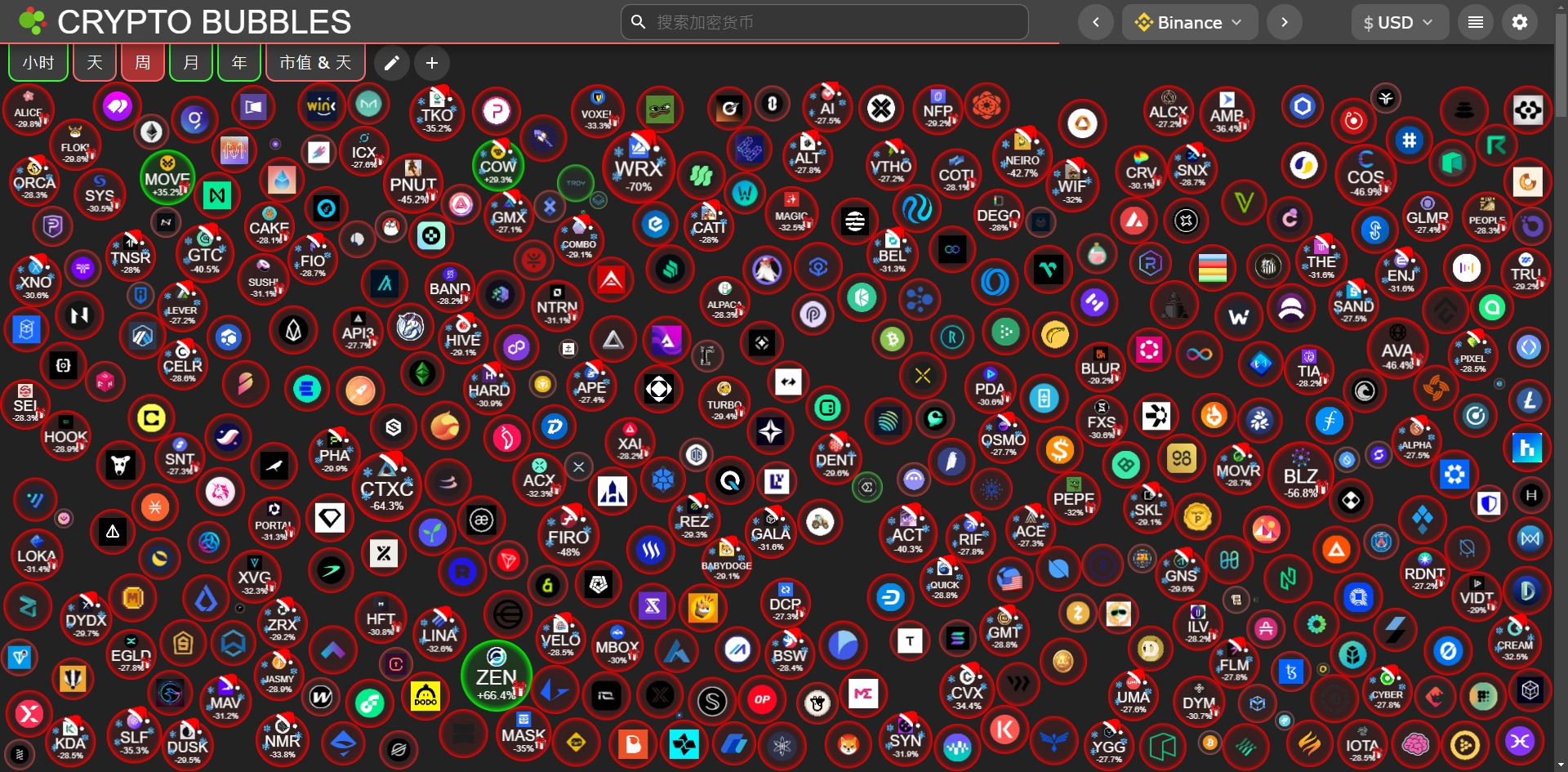
Task: Open the PNUT -45.2% bubble
Action: pyautogui.click(x=413, y=183)
